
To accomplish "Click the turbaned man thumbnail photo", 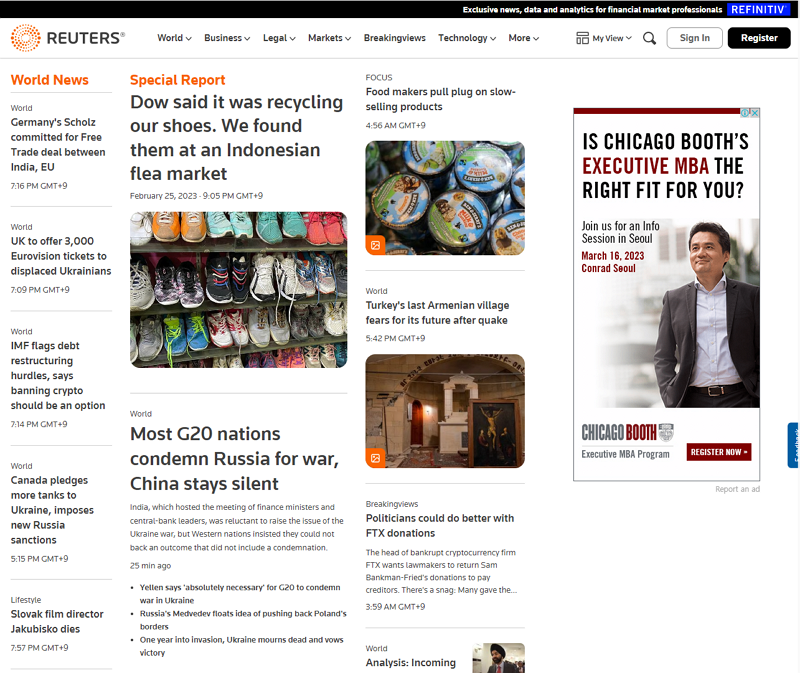I will [x=498, y=658].
